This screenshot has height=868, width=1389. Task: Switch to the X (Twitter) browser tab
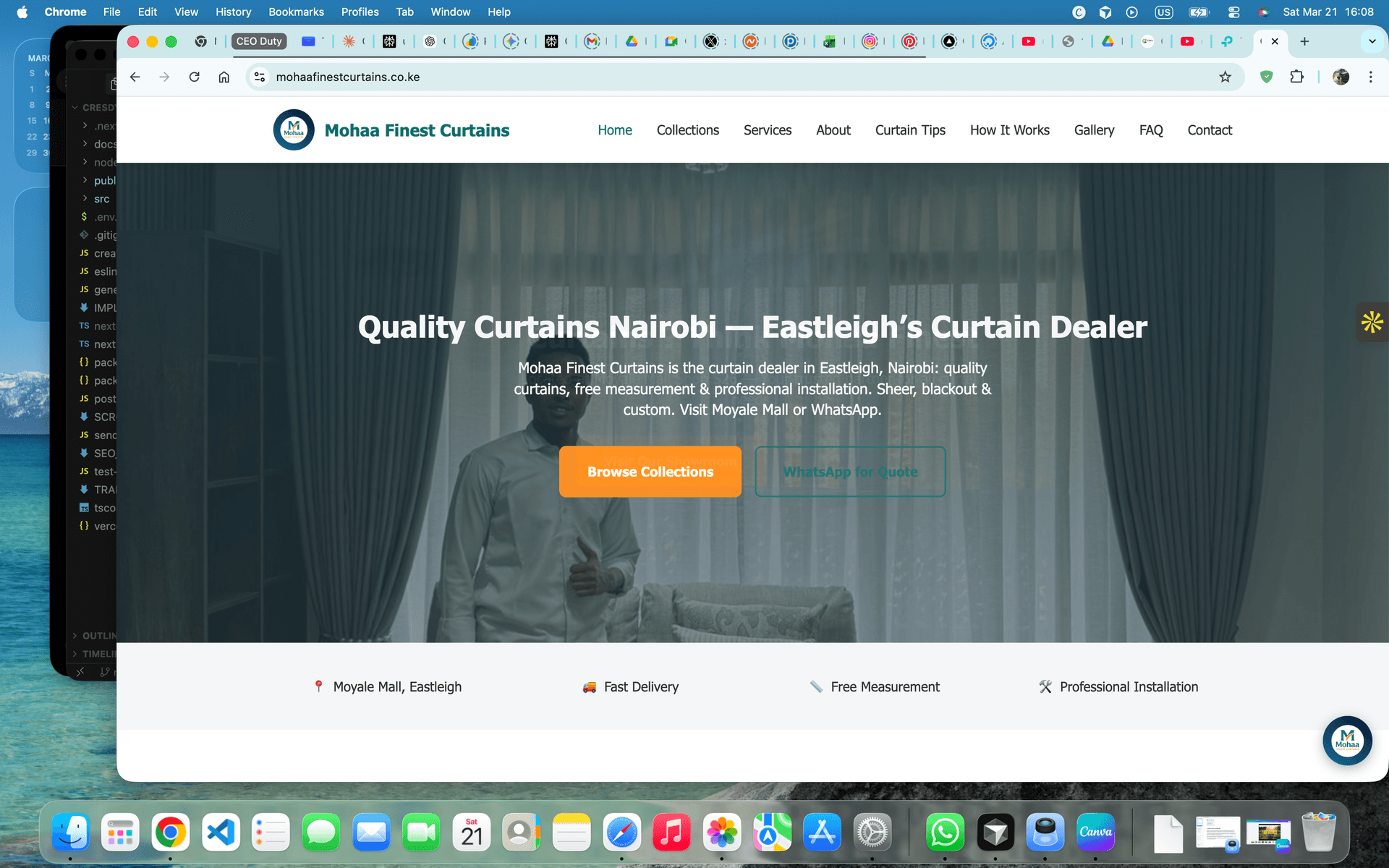(711, 41)
